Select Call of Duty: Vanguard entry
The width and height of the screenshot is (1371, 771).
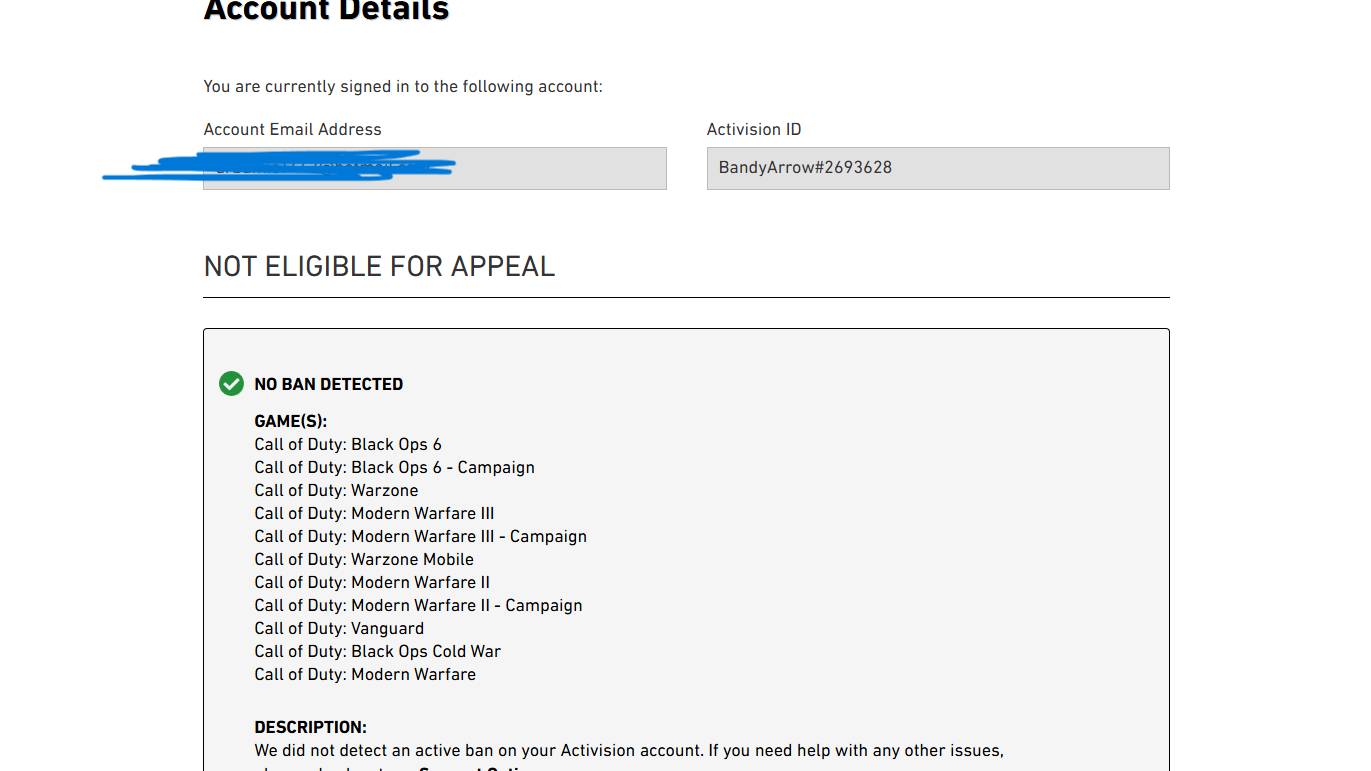click(339, 628)
